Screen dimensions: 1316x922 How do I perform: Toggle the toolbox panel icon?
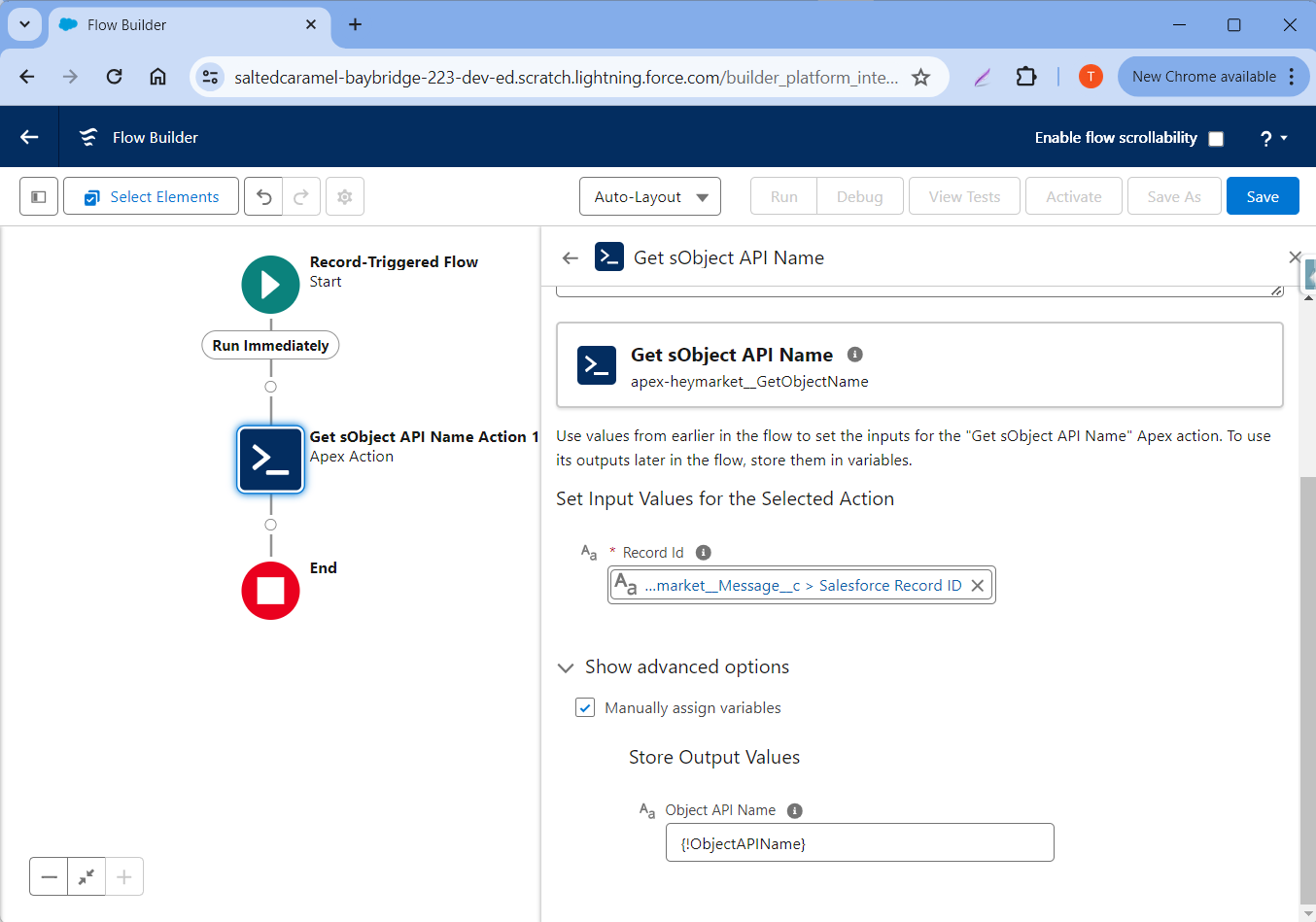pos(39,196)
